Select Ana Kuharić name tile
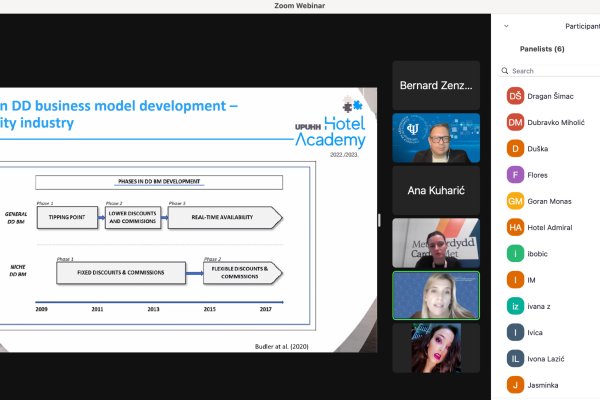The width and height of the screenshot is (600, 400). (x=435, y=190)
